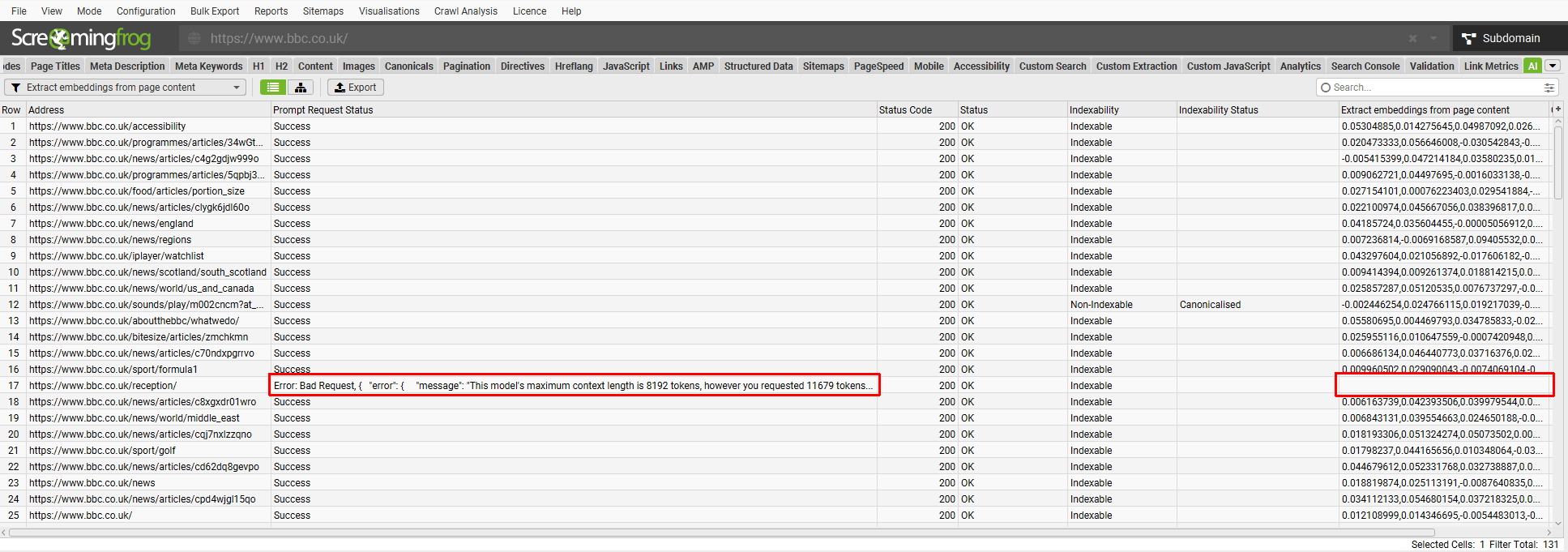1568x552 pixels.
Task: Click the funnel filter icon
Action: point(15,88)
